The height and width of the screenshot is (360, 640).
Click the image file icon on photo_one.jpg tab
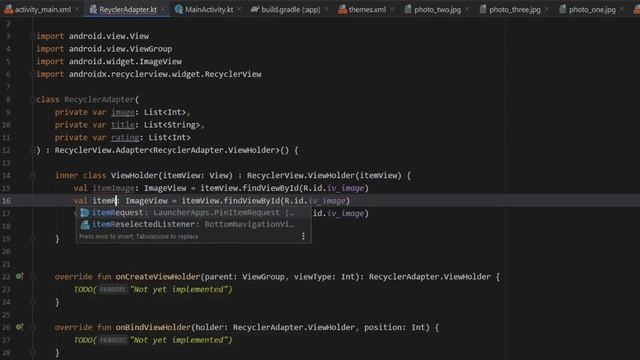[x=562, y=9]
